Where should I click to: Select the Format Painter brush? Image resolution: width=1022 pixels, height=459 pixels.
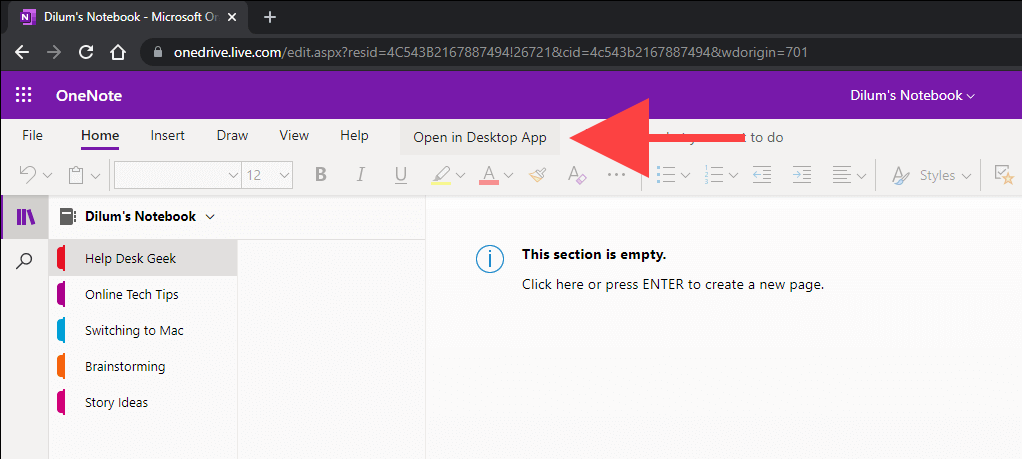(537, 175)
